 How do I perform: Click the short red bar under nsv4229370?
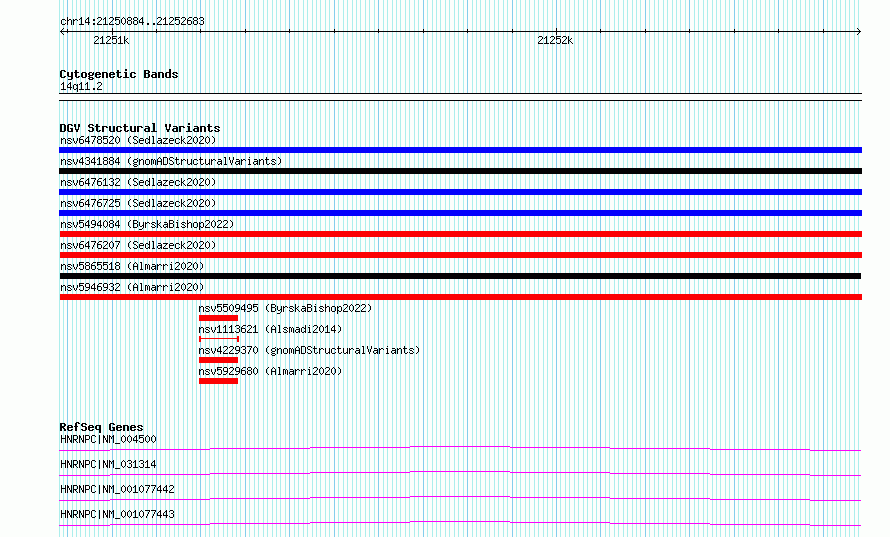coord(219,360)
